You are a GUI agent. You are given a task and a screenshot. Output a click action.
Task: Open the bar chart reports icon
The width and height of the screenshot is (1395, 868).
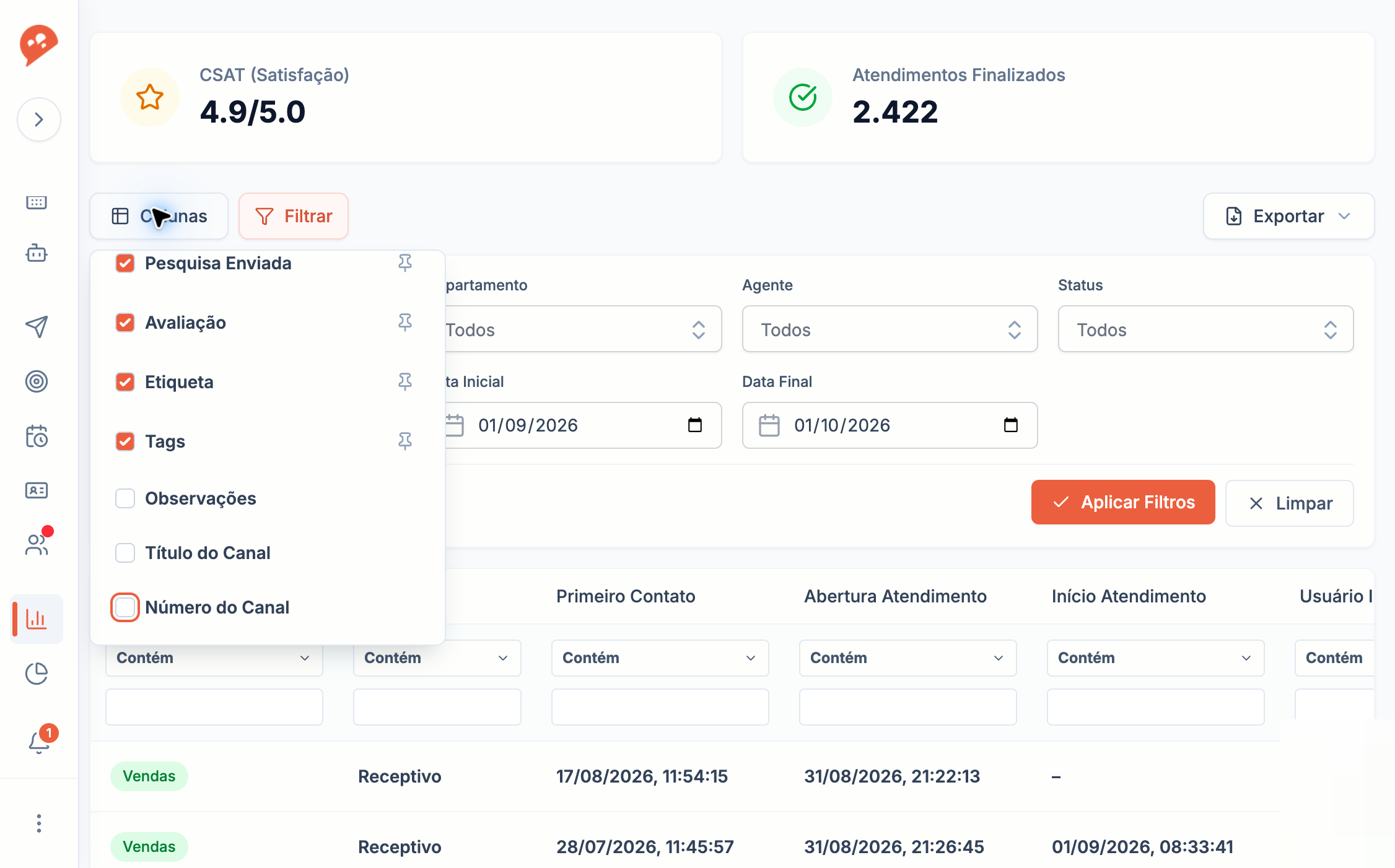pos(37,618)
